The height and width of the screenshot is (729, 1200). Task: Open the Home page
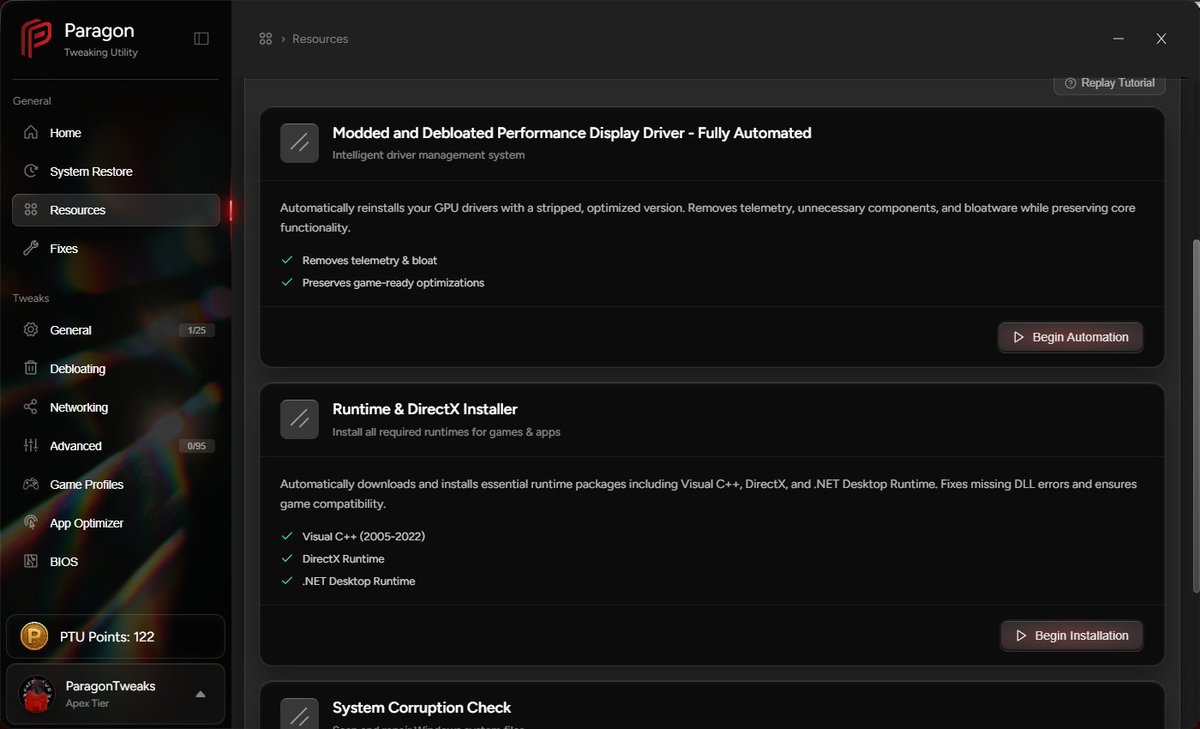point(116,133)
